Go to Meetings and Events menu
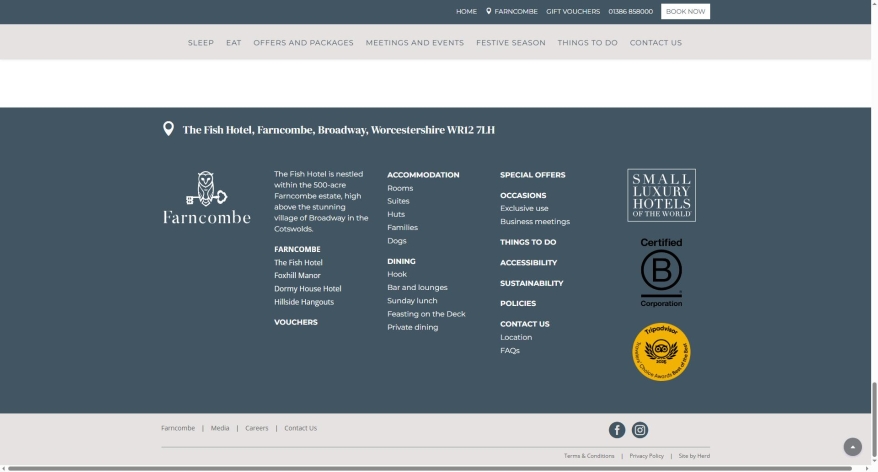 tap(414, 43)
